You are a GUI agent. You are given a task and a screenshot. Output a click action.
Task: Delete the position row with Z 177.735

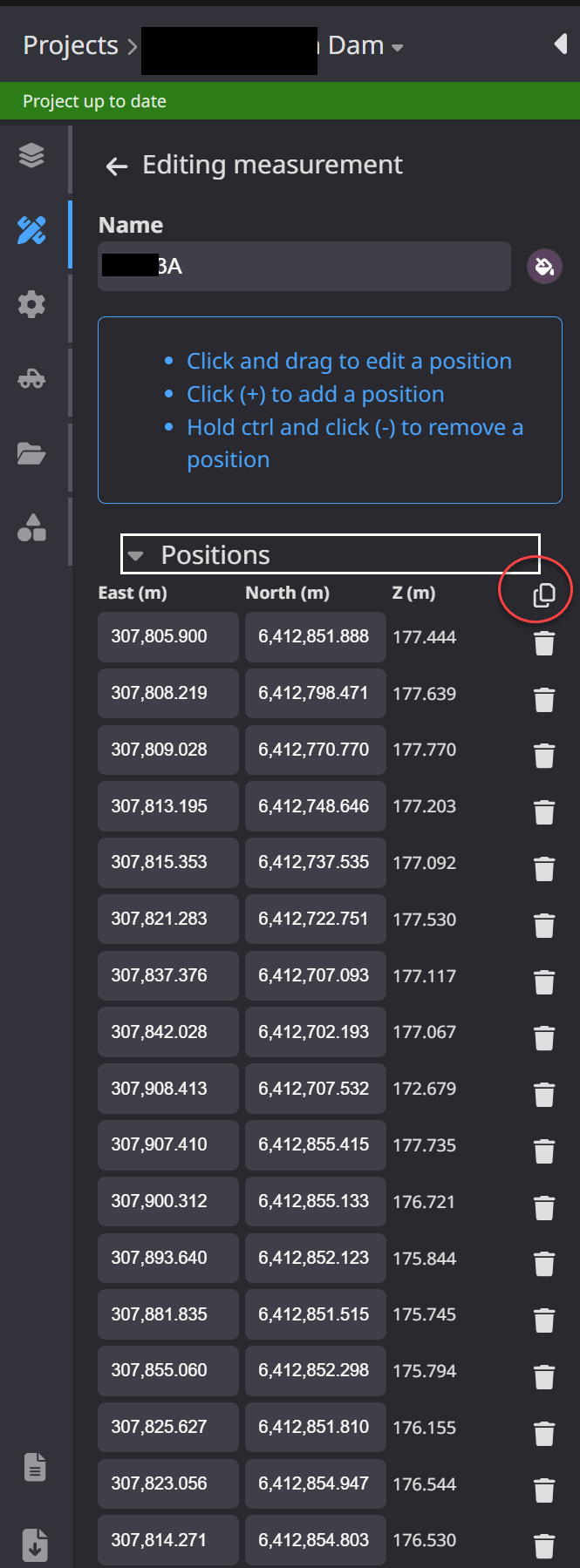tap(544, 1151)
